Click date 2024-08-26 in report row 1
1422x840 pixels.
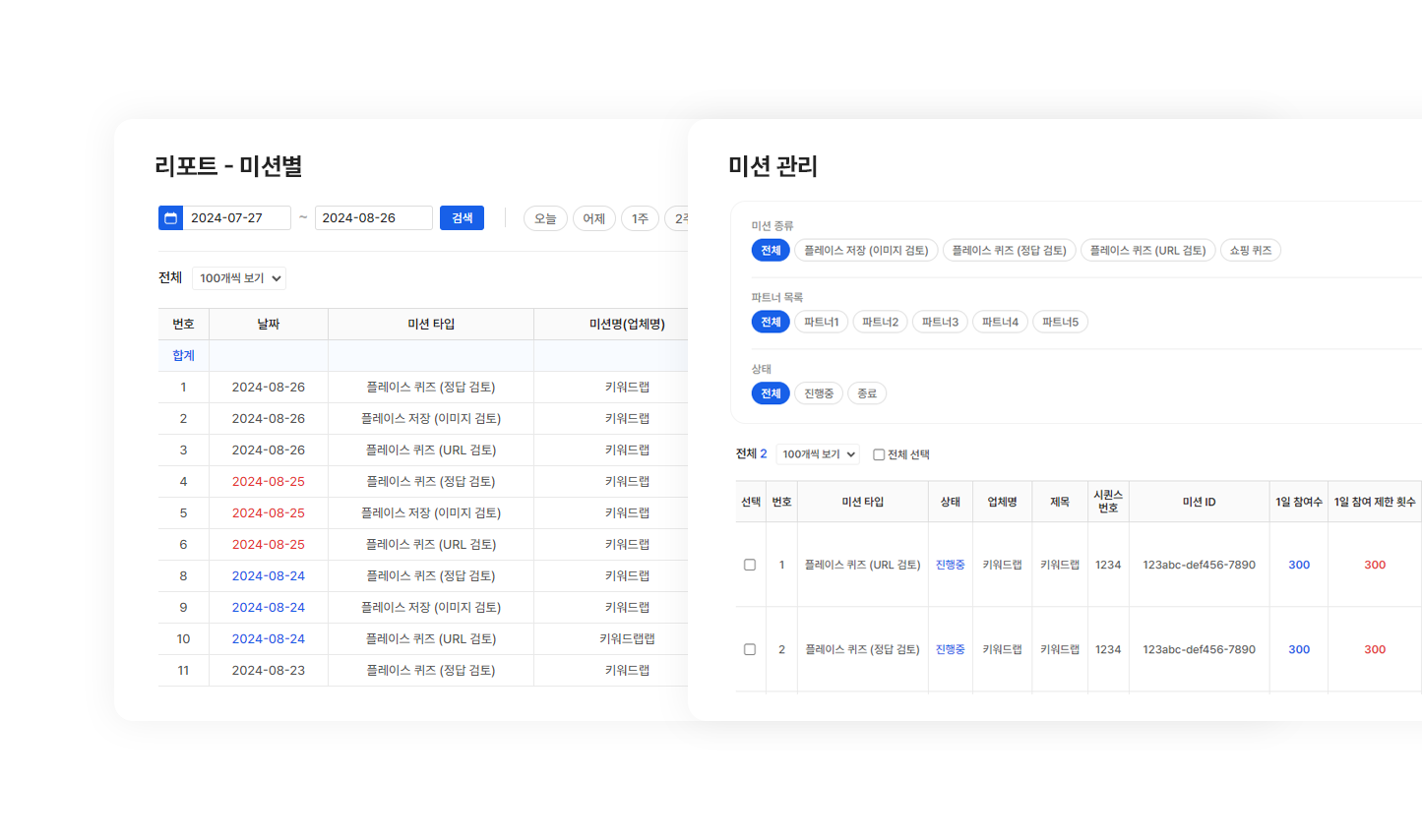(269, 388)
